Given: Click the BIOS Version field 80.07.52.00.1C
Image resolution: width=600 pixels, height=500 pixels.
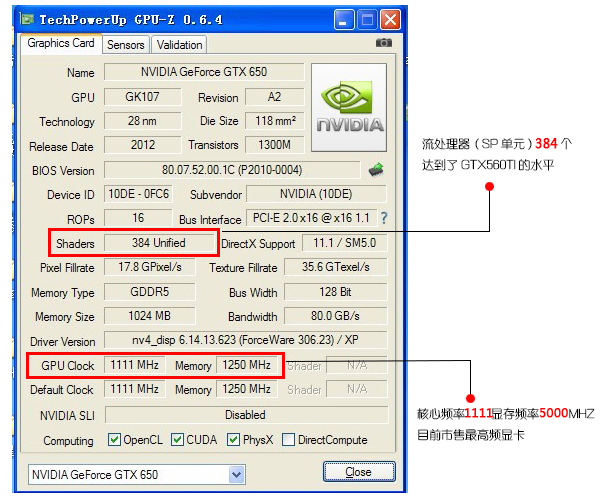Looking at the screenshot, I should 232,170.
